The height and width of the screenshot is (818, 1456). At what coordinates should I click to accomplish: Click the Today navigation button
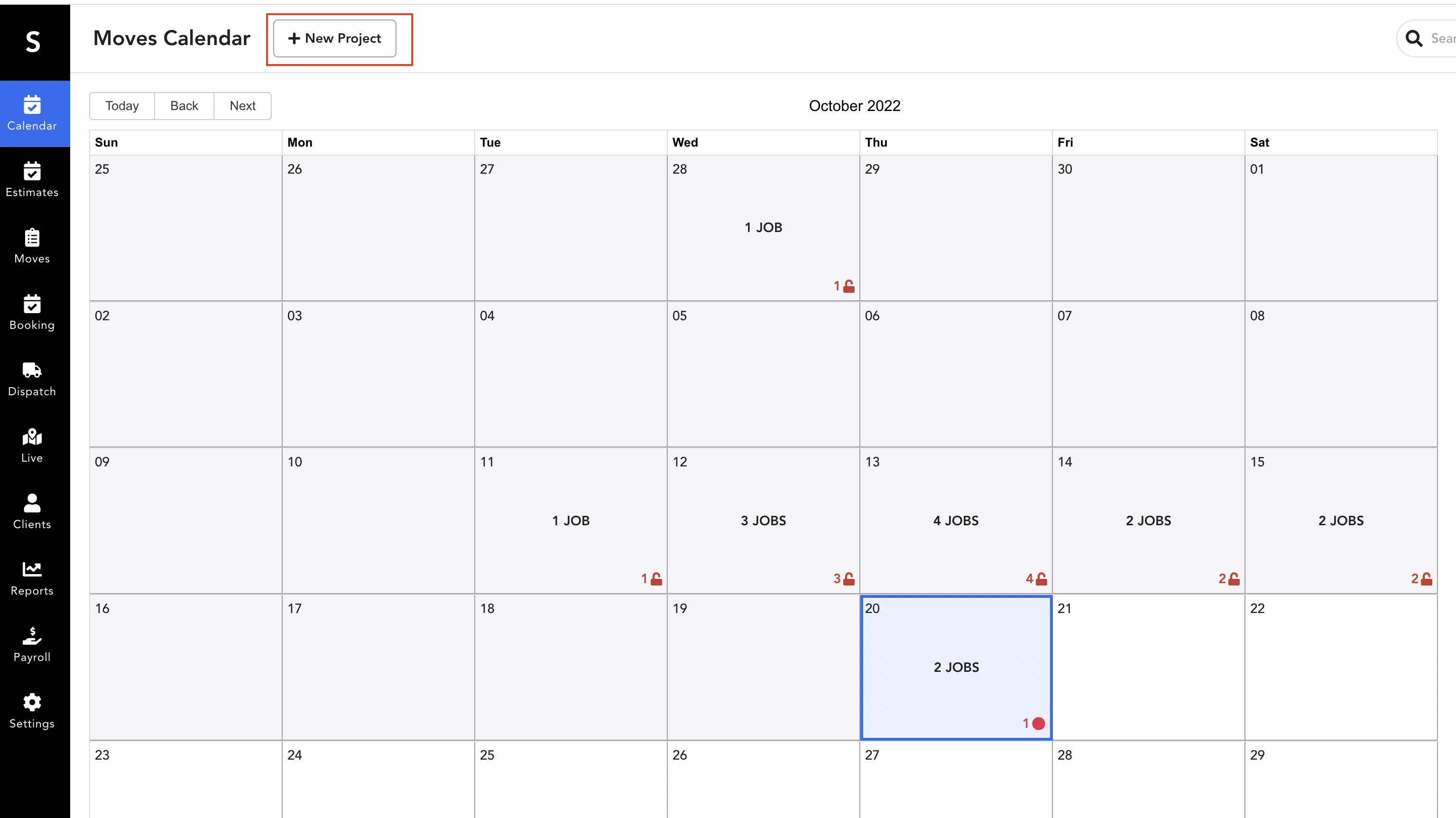[x=122, y=105]
